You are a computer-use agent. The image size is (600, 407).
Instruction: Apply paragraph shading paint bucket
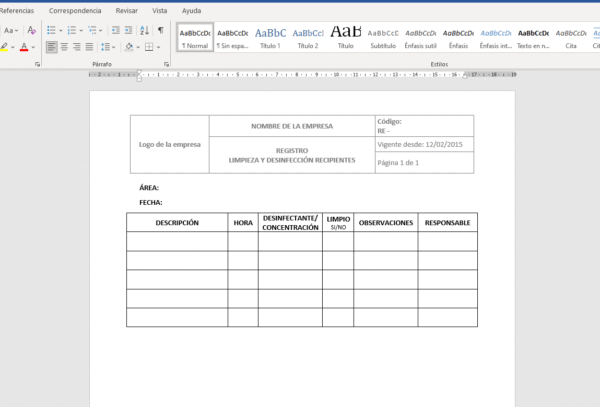pyautogui.click(x=129, y=47)
